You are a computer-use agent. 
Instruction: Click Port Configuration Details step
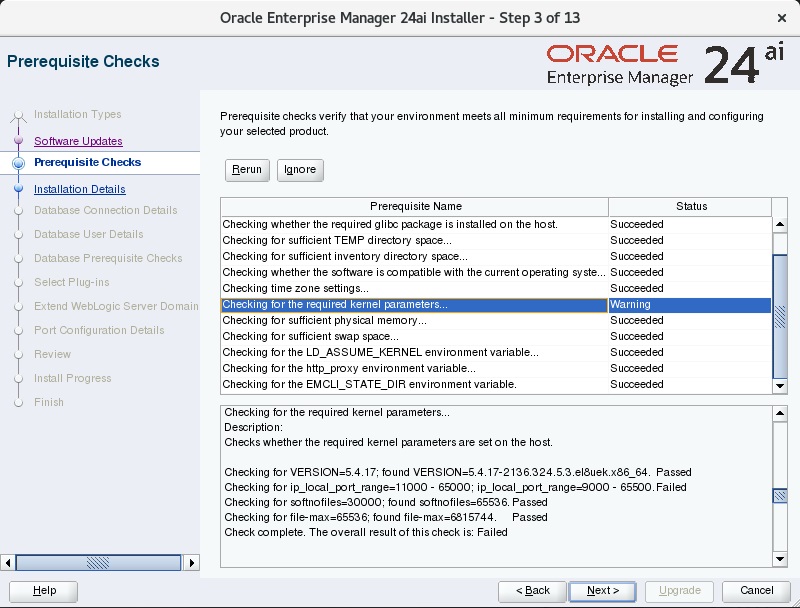point(99,330)
